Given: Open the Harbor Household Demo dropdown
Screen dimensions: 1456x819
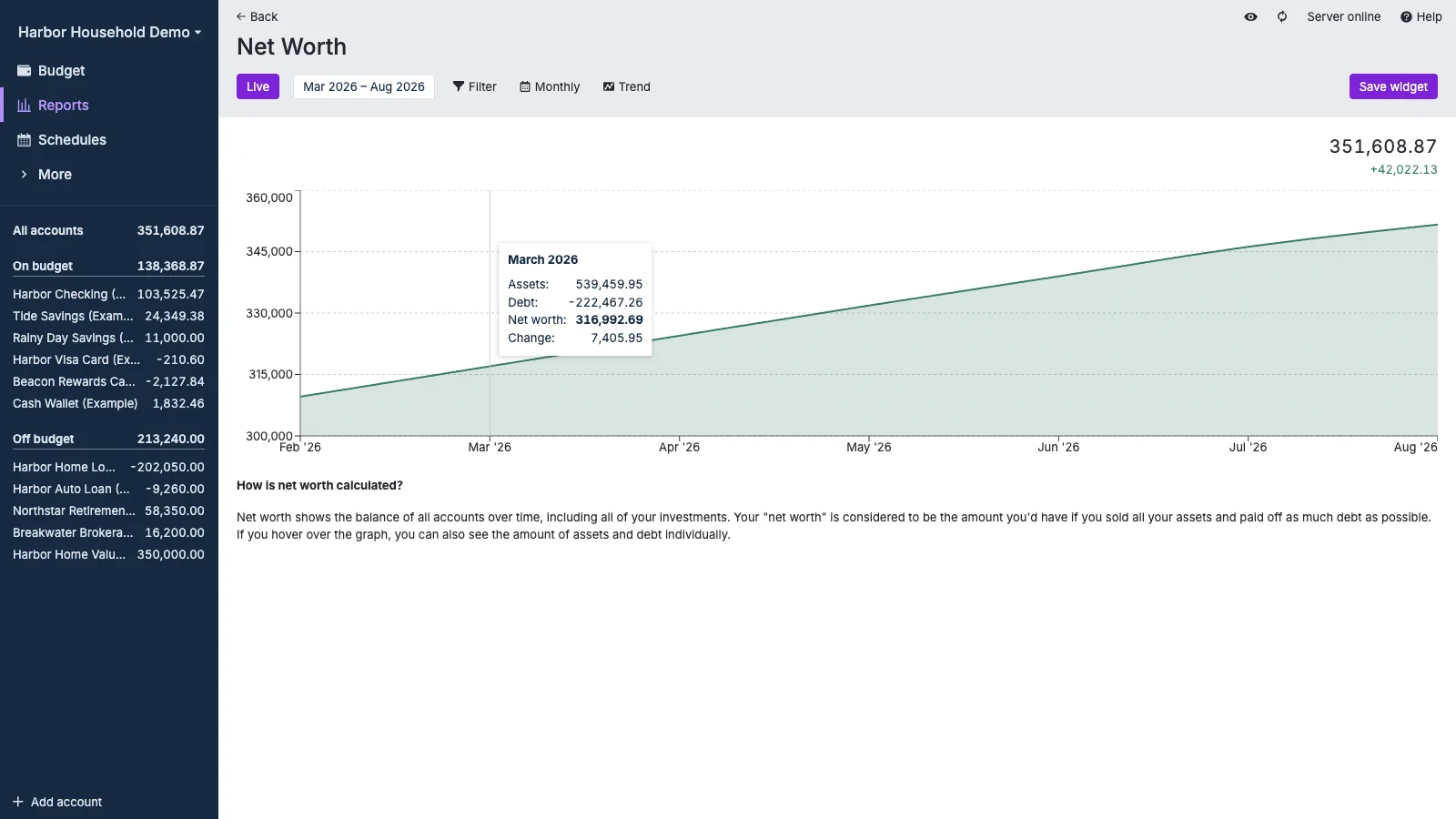Looking at the screenshot, I should pyautogui.click(x=109, y=33).
